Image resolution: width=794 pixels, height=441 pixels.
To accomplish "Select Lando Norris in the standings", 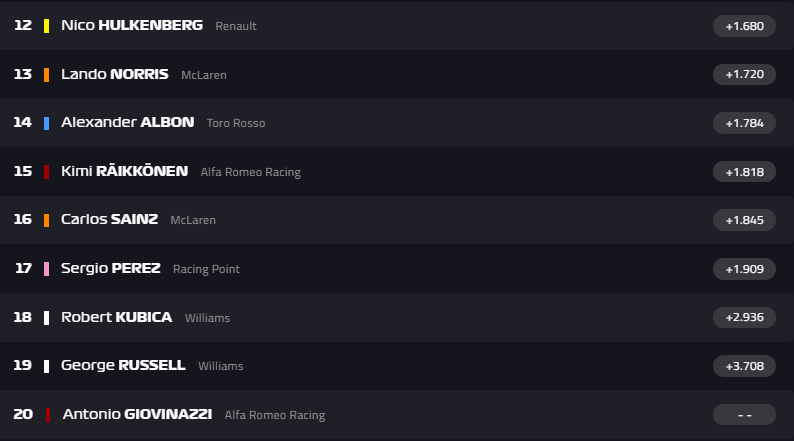I will point(114,74).
